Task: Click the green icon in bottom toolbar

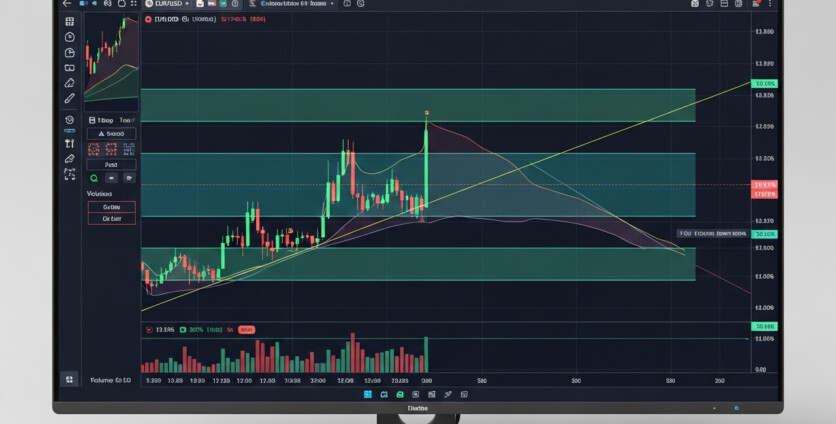Action: [400, 394]
